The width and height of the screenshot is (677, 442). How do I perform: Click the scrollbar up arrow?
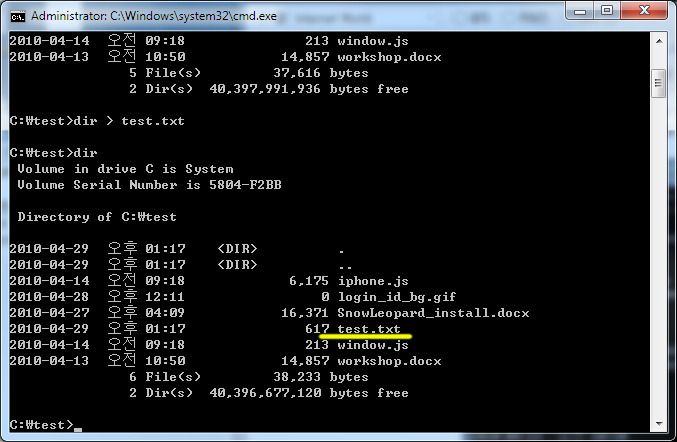pyautogui.click(x=658, y=41)
